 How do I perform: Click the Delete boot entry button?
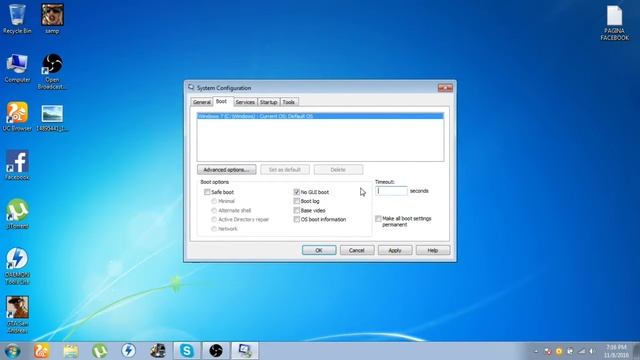pyautogui.click(x=338, y=169)
